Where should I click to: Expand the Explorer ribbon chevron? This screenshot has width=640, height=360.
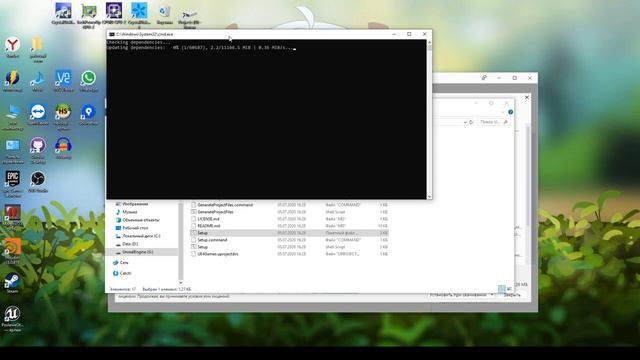pyautogui.click(x=503, y=112)
